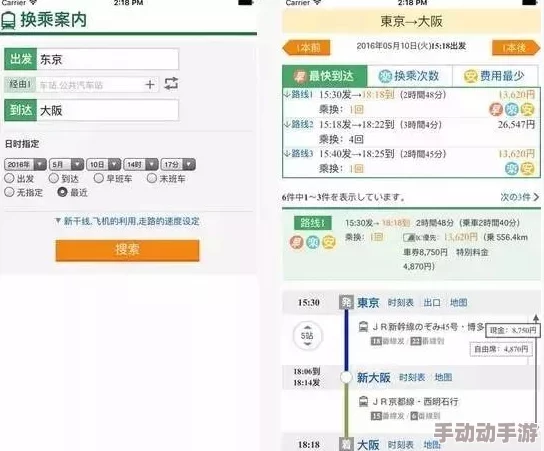Select the 早班车 radio button
Viewport: 544px width, 451px height.
pyautogui.click(x=99, y=178)
